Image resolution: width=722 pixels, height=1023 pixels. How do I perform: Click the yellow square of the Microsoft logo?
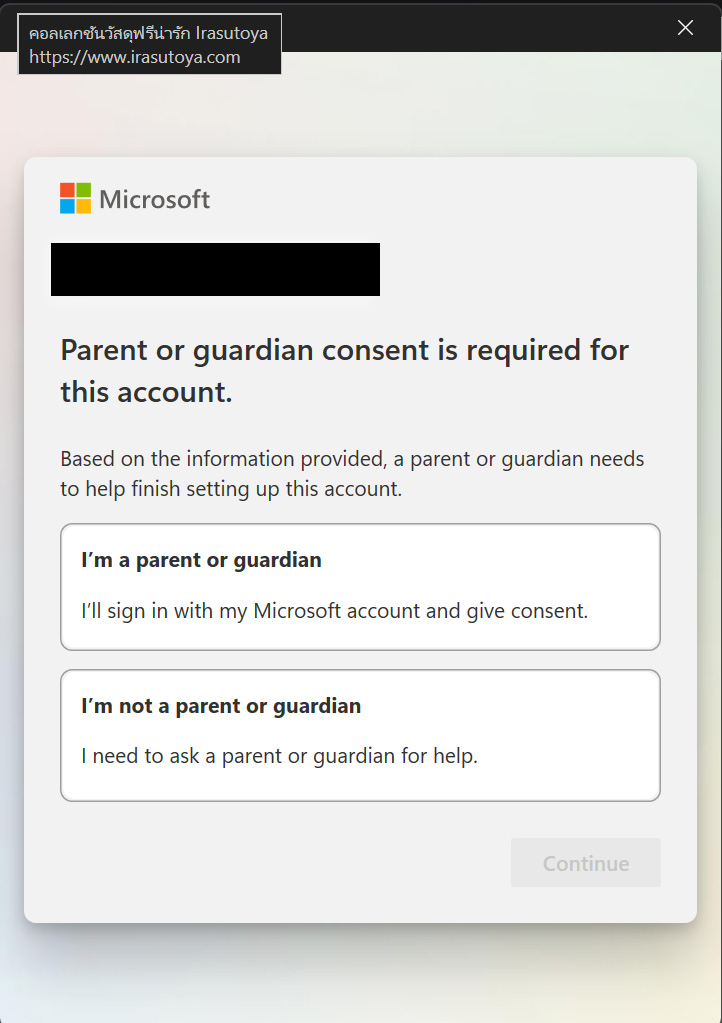click(83, 206)
